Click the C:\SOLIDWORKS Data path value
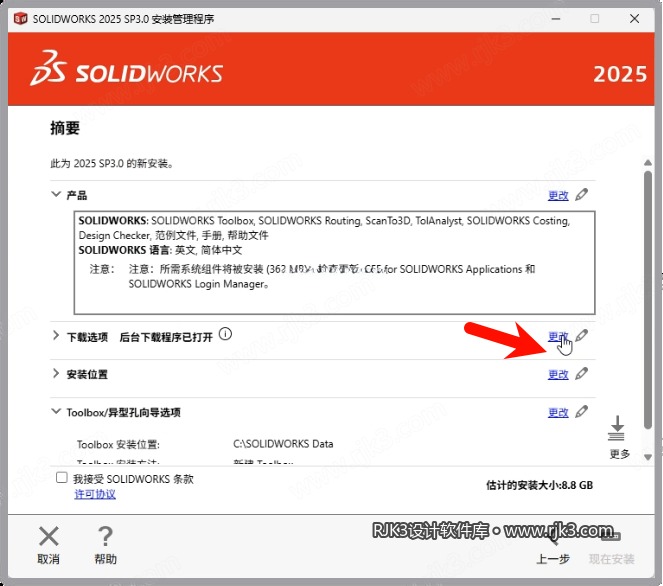Screen dimensions: 663x586 click(283, 444)
